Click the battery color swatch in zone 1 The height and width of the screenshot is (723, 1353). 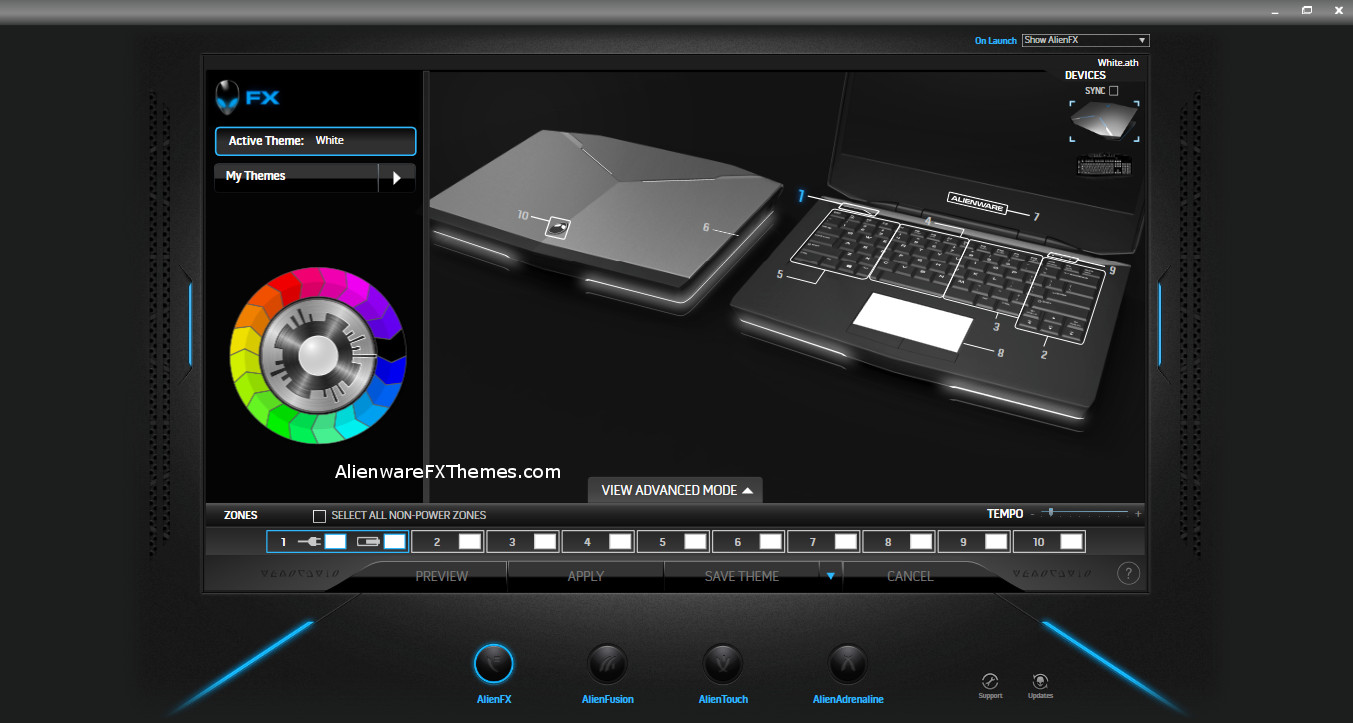[395, 541]
